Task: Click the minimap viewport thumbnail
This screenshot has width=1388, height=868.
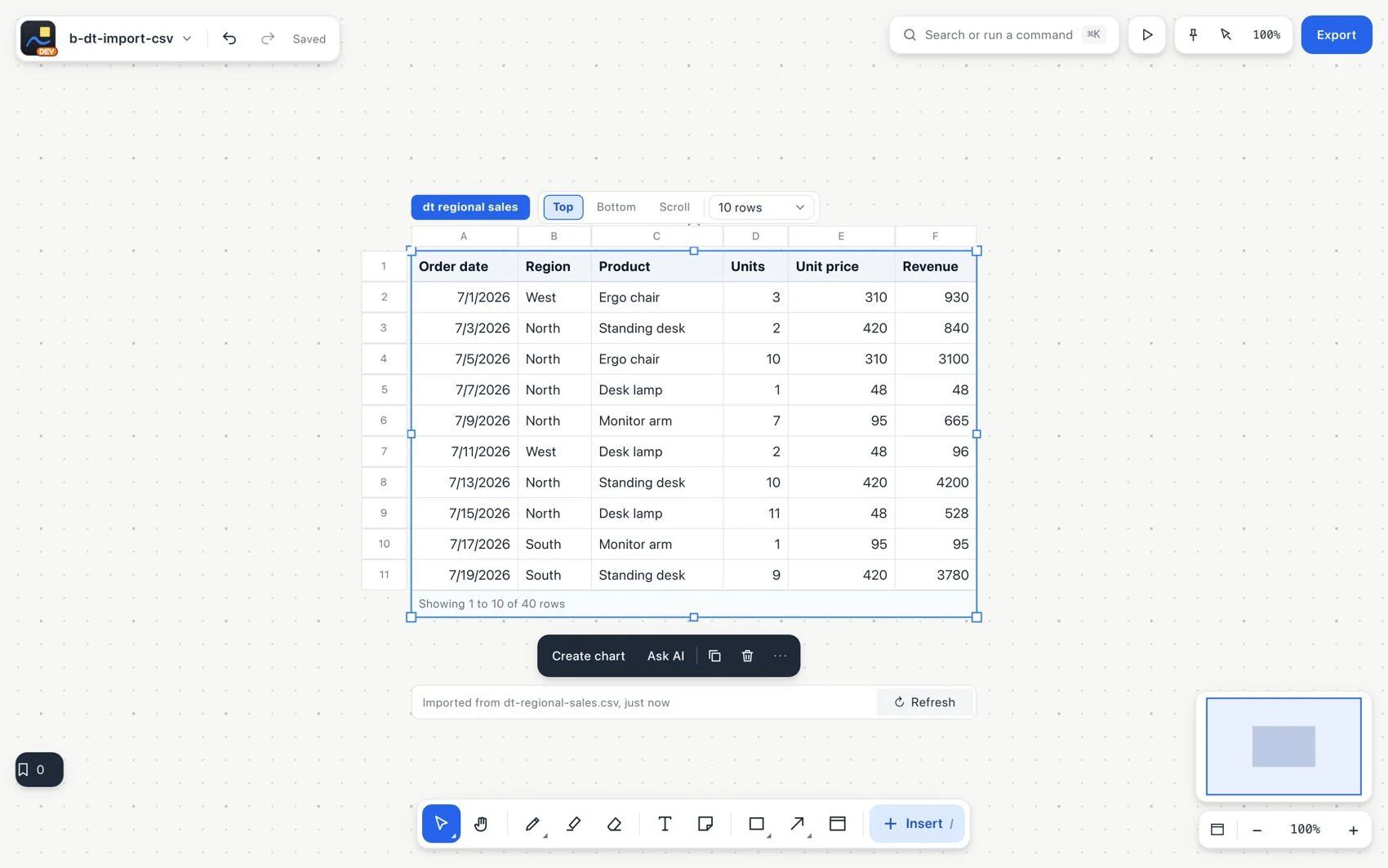Action: point(1283,746)
